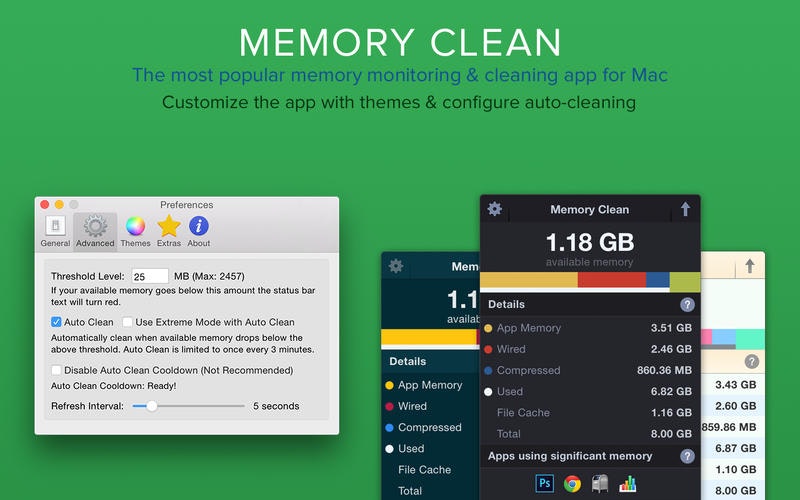Screen dimensions: 800x500
Task: Show the About tab
Action: pyautogui.click(x=198, y=231)
